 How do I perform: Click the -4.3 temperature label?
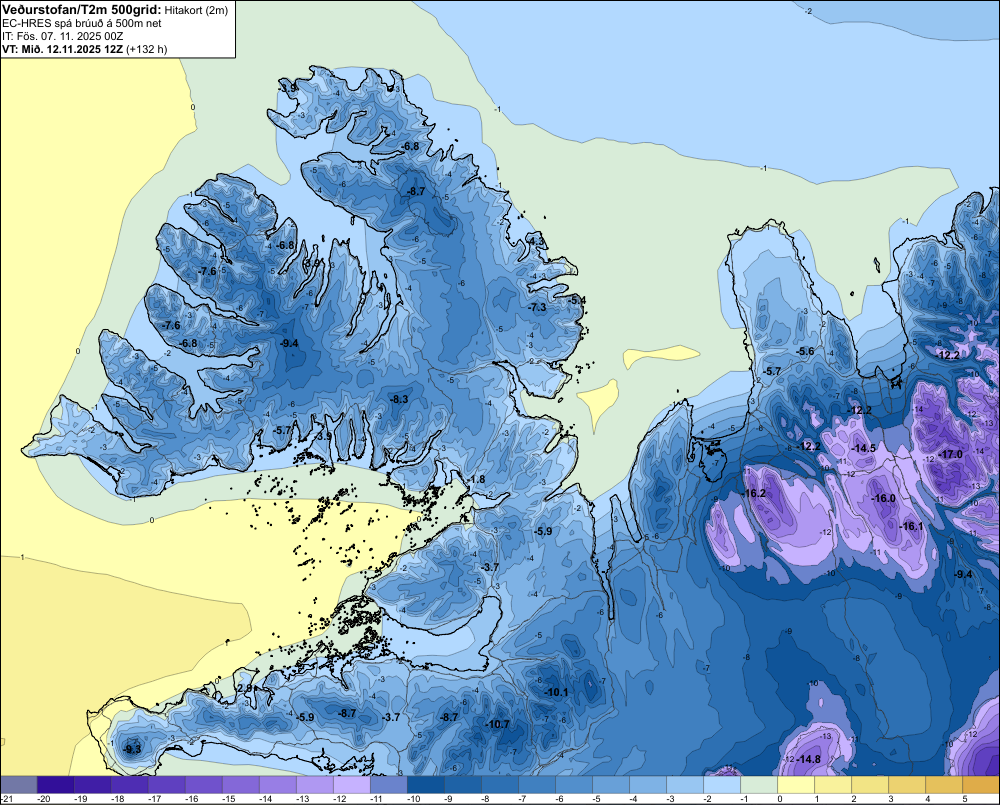(537, 241)
